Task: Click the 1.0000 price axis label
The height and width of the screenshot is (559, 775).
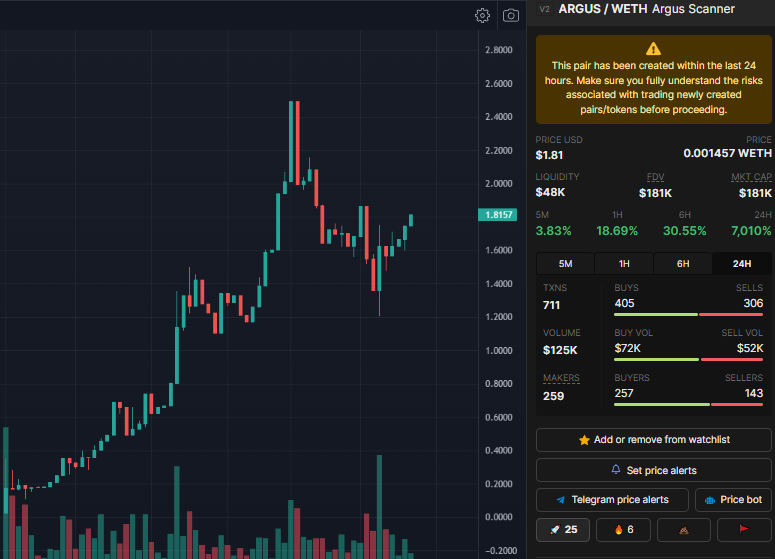Action: [x=499, y=350]
